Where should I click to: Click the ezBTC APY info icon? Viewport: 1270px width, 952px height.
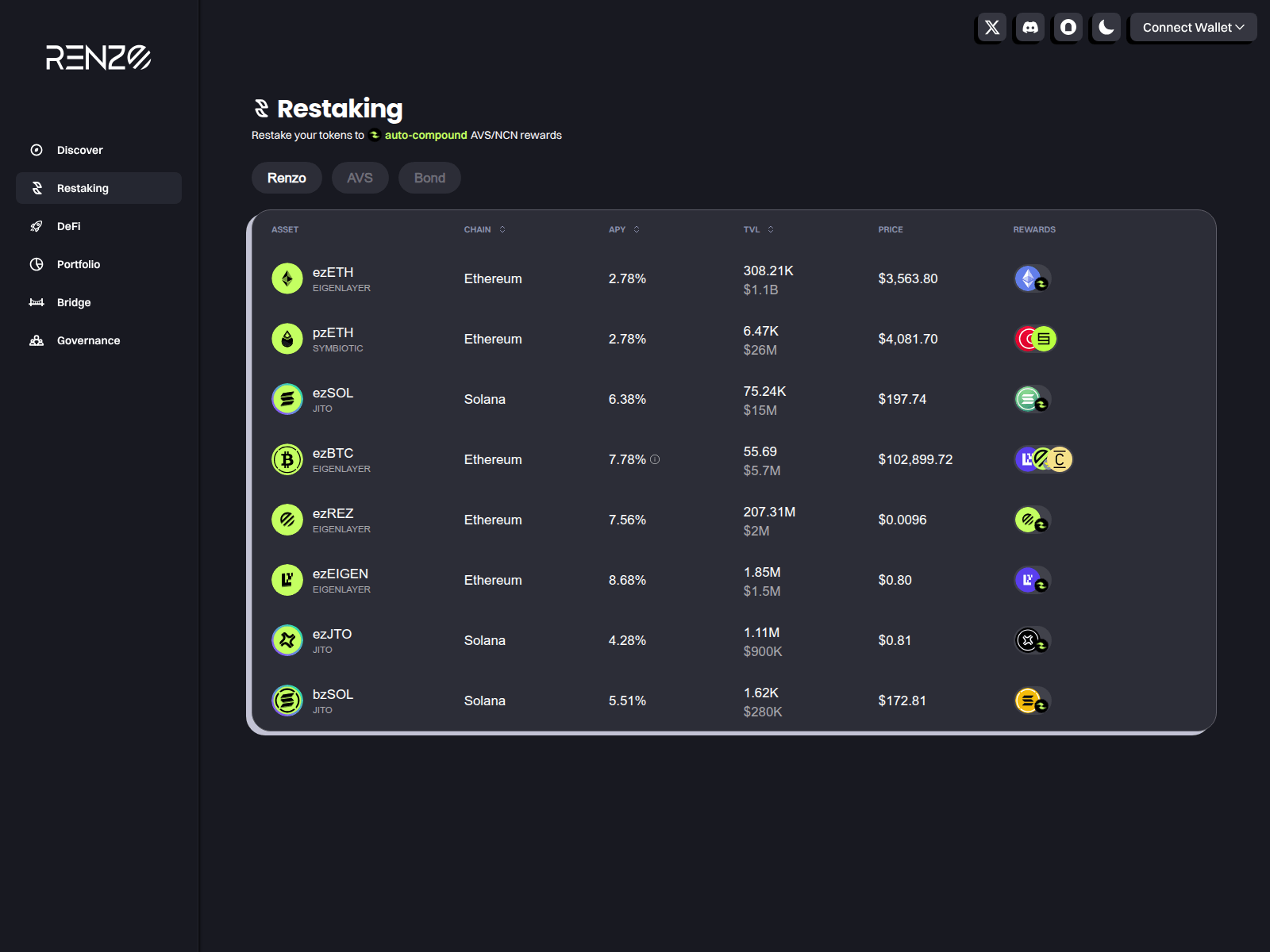pos(655,459)
